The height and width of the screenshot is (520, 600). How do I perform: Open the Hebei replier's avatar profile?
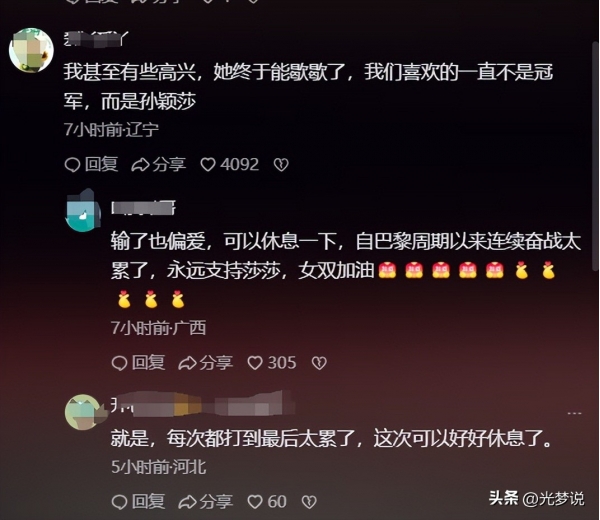(x=85, y=412)
